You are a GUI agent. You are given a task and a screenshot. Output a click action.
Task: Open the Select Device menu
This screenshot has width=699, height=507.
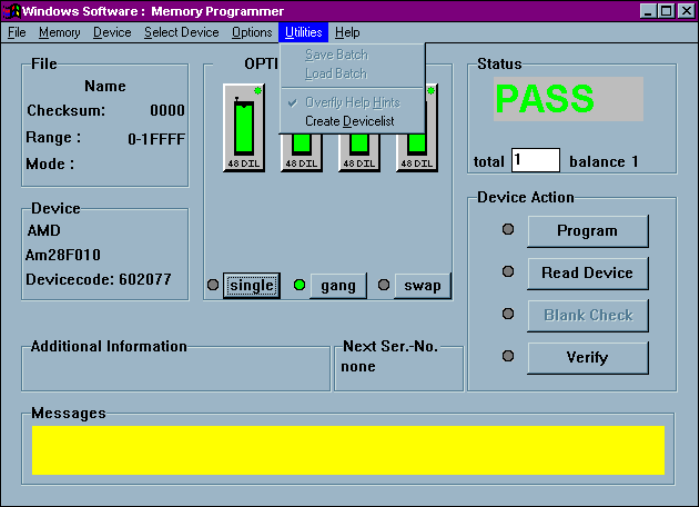pos(181,33)
